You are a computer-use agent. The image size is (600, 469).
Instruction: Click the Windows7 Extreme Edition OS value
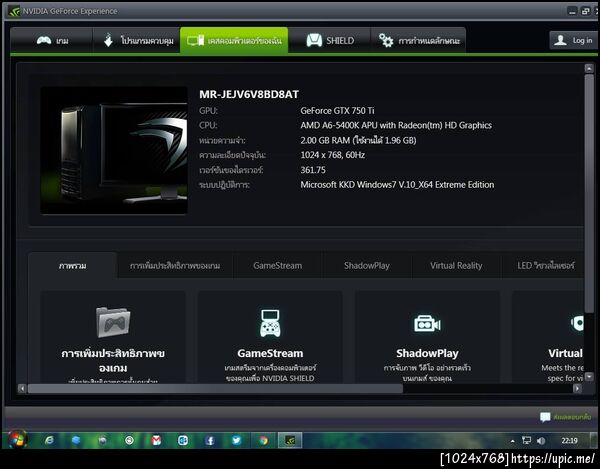397,185
